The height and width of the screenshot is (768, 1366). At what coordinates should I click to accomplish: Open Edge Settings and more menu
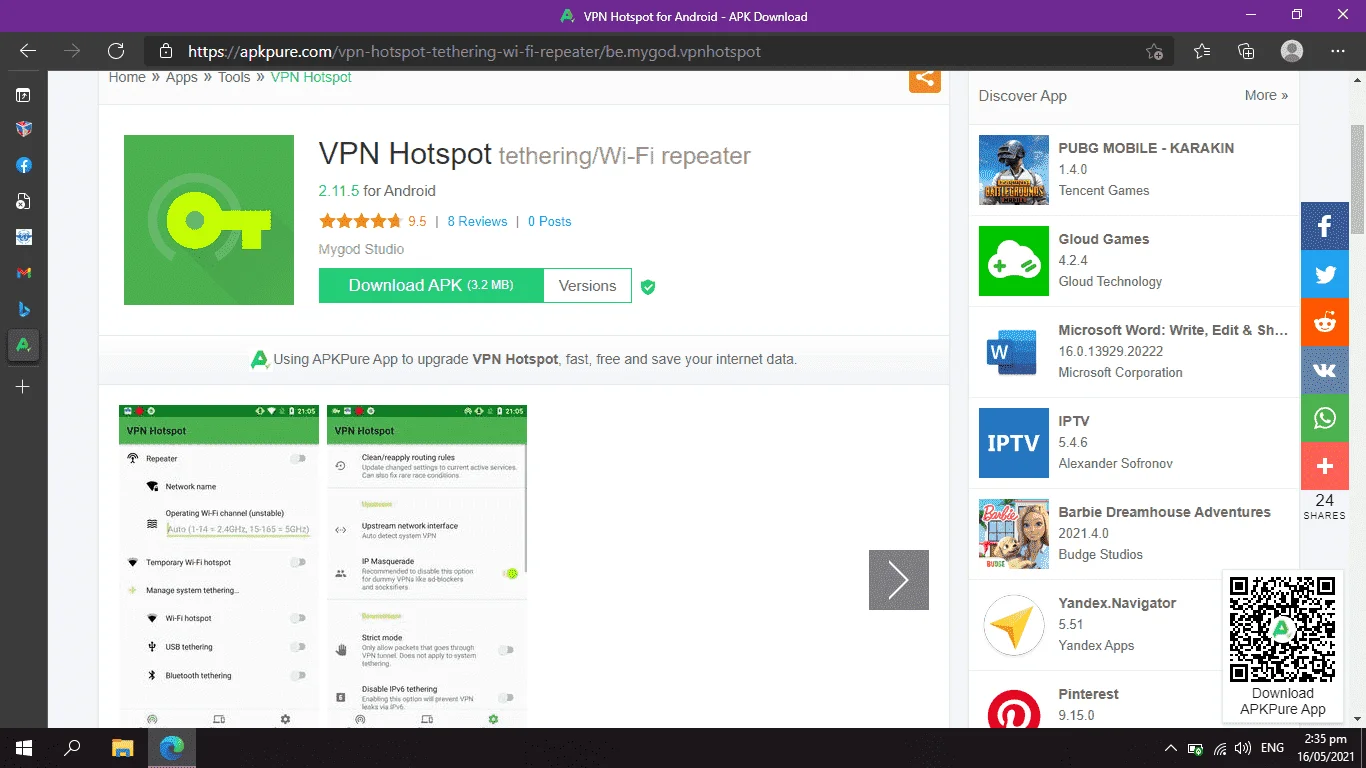[1338, 51]
